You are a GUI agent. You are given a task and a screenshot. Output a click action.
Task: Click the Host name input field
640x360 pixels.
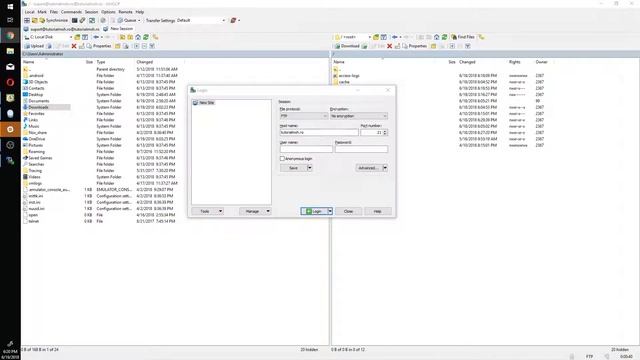coord(319,132)
